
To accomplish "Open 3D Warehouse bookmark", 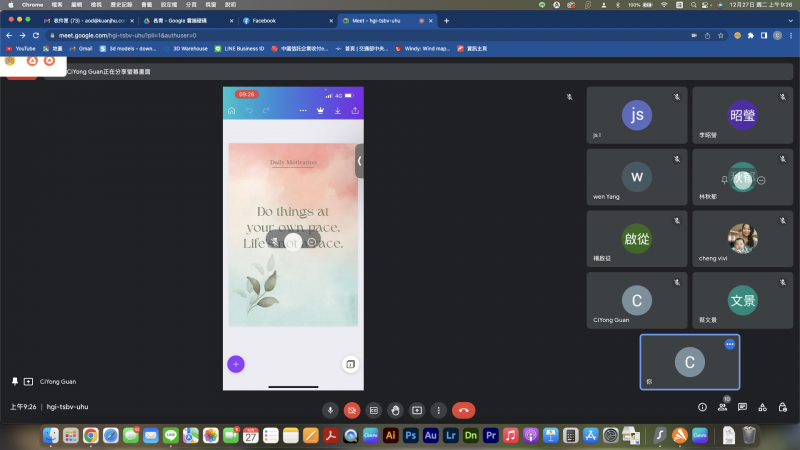I will click(x=185, y=48).
